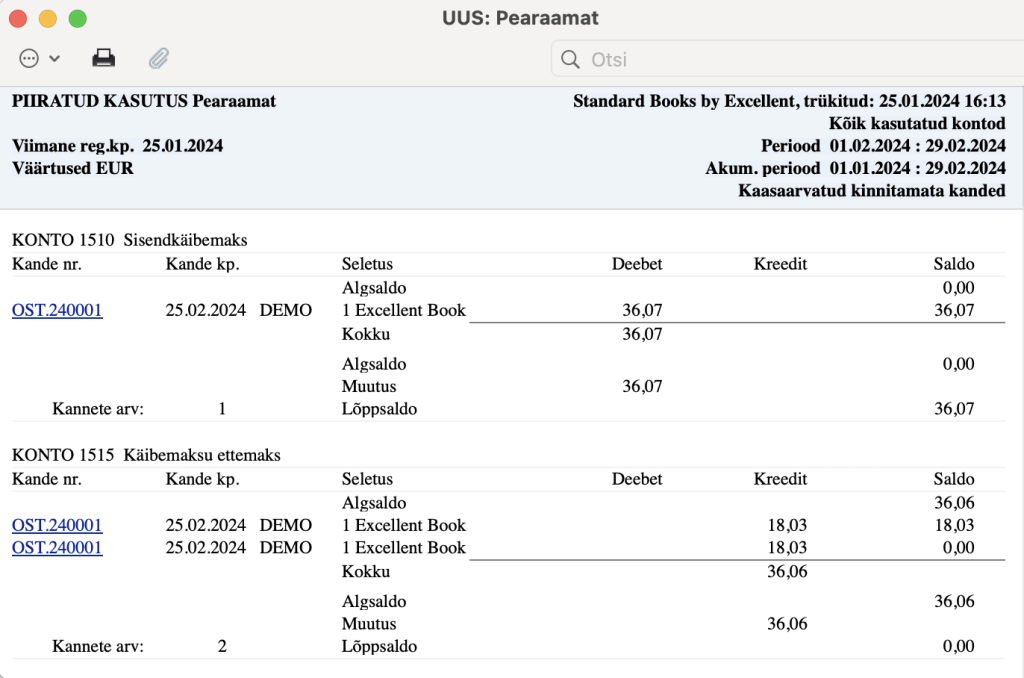Open the ellipsis actions menu icon
The image size is (1024, 678).
point(29,59)
